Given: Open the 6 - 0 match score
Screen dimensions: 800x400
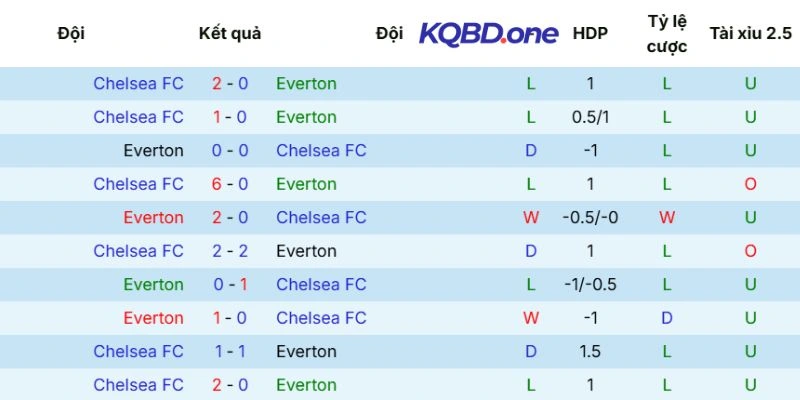Looking at the screenshot, I should 230,184.
